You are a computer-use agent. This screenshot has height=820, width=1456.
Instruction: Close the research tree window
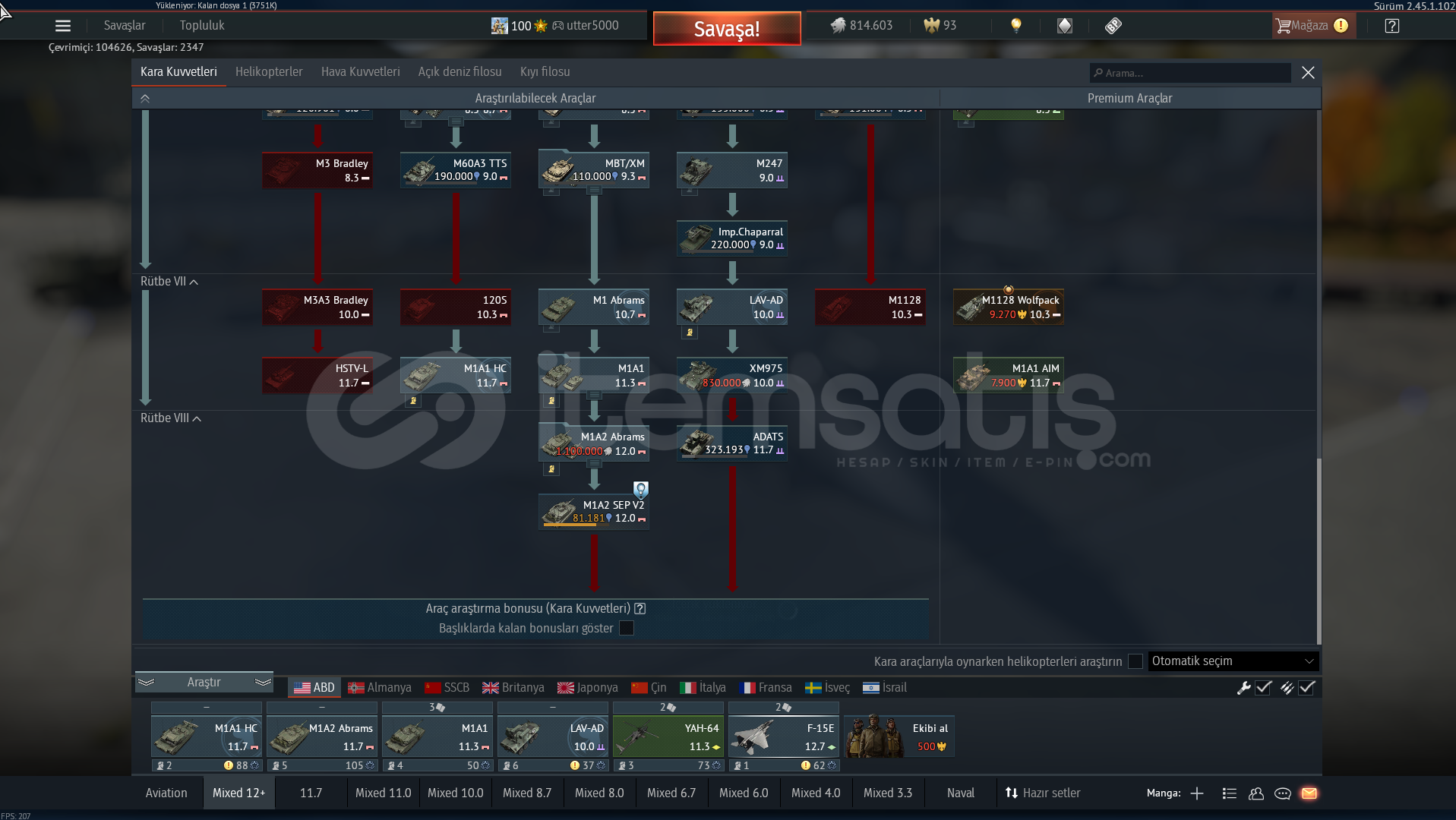pyautogui.click(x=1308, y=73)
